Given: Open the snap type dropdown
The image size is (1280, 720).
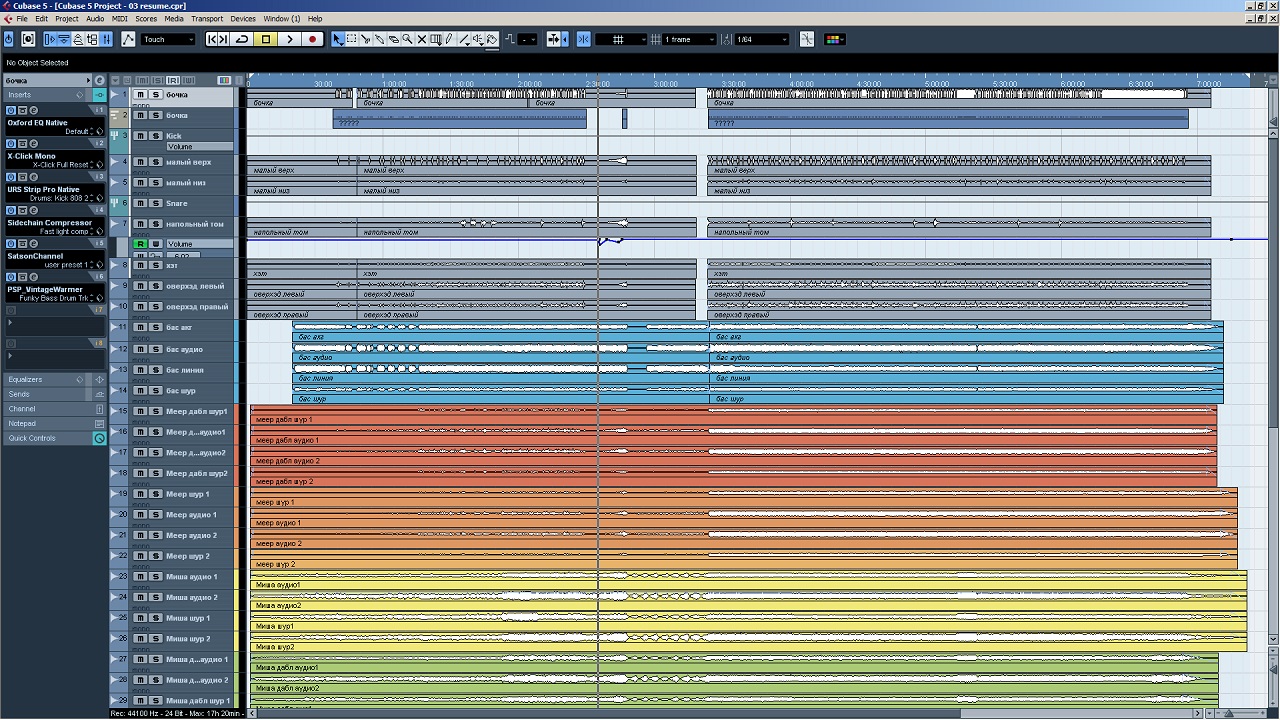Looking at the screenshot, I should point(620,39).
